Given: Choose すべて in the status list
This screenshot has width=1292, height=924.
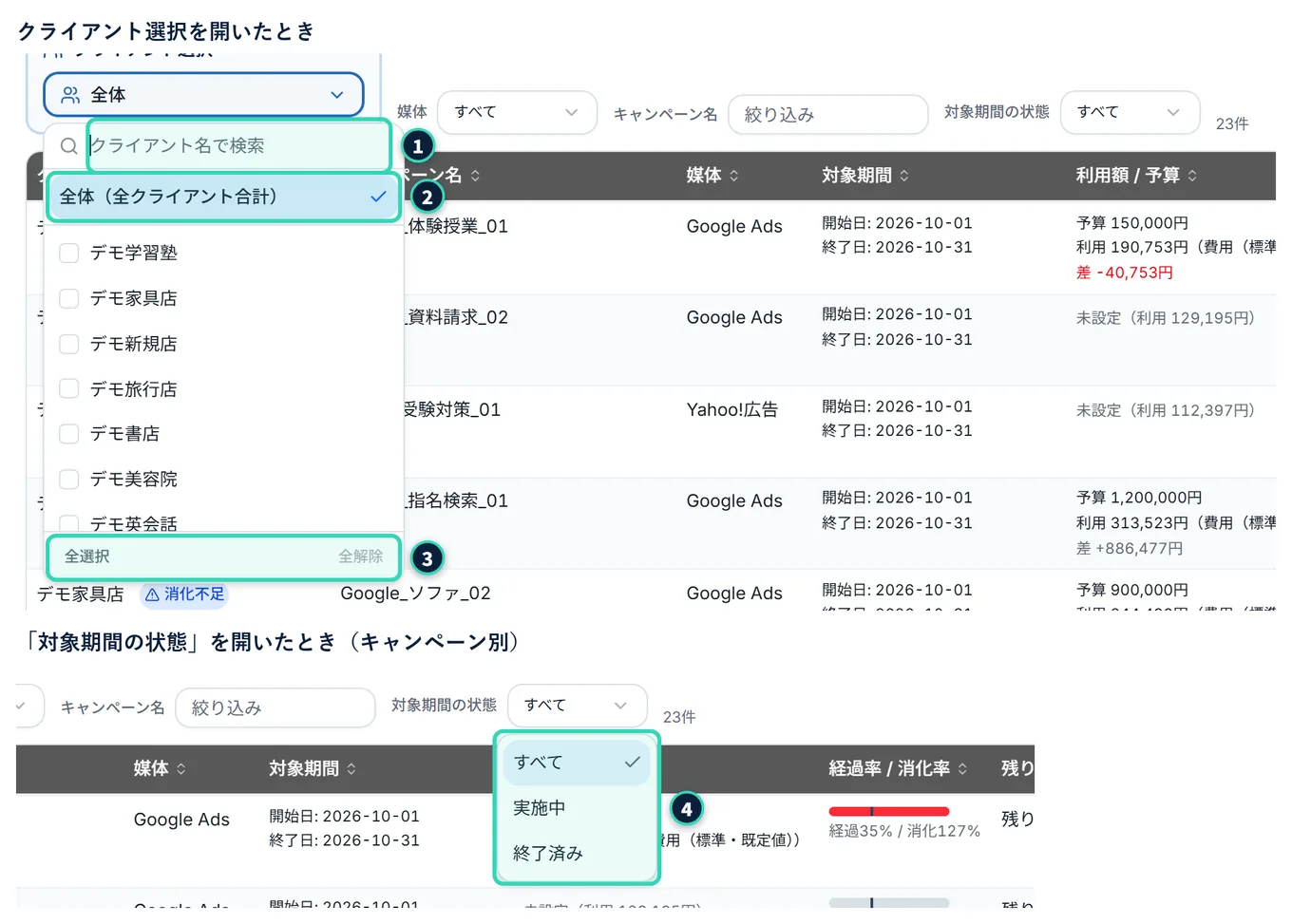Looking at the screenshot, I should click(577, 763).
